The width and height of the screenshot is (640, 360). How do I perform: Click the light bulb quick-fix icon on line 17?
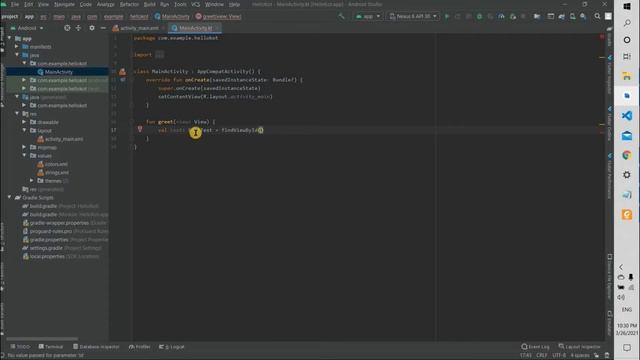[x=140, y=129]
